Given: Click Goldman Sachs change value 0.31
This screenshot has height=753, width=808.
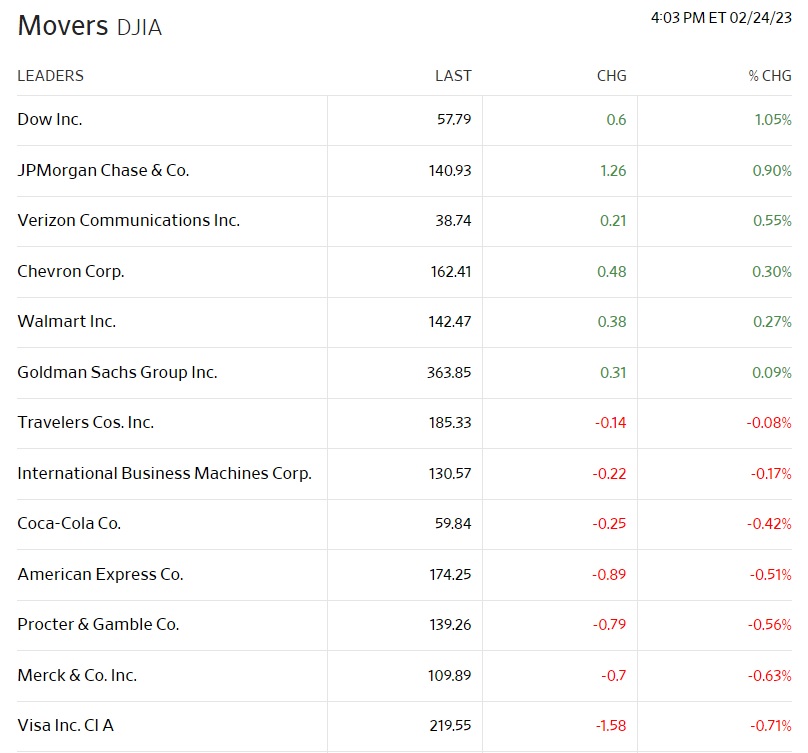Looking at the screenshot, I should (613, 372).
